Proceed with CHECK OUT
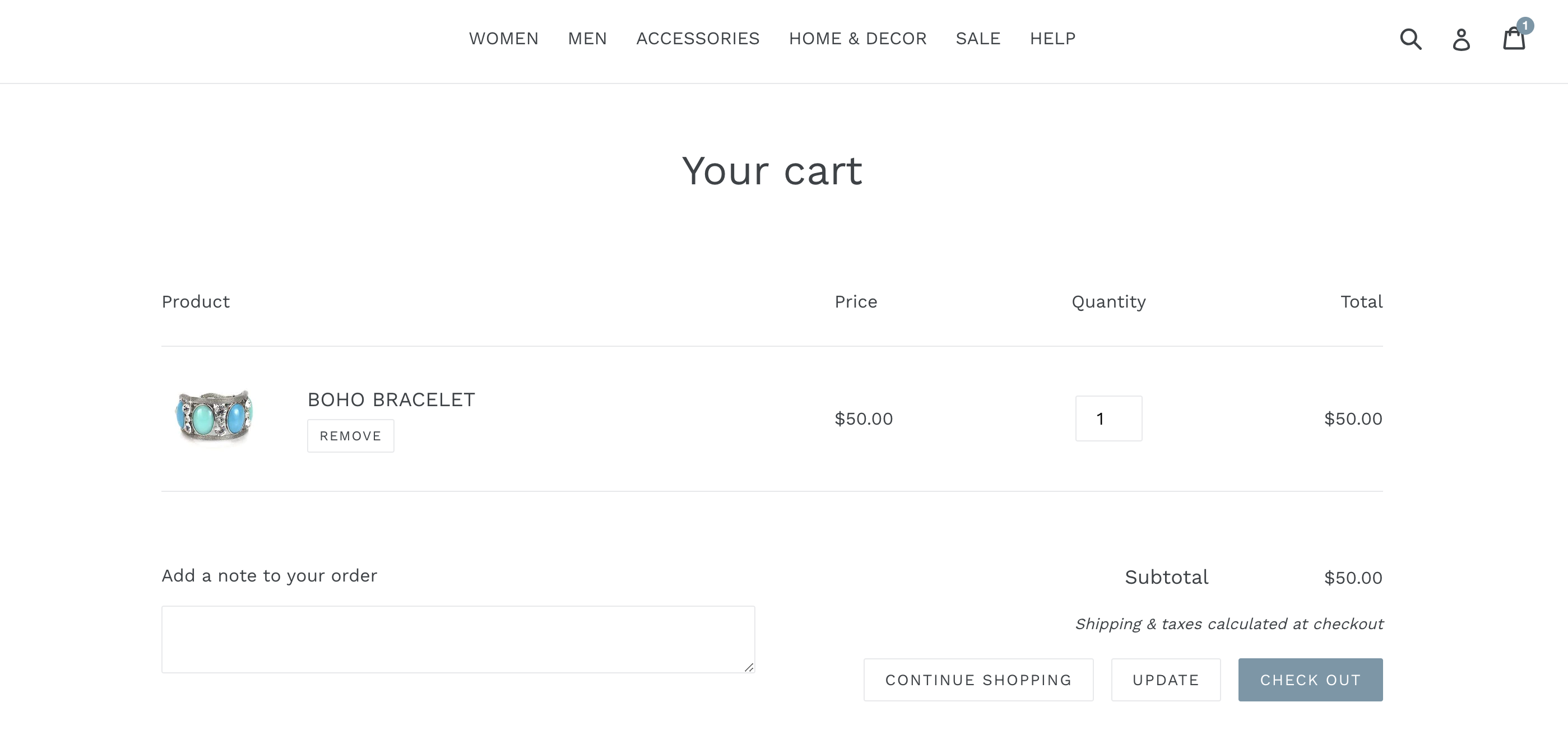Viewport: 1568px width, 744px height. (1311, 680)
